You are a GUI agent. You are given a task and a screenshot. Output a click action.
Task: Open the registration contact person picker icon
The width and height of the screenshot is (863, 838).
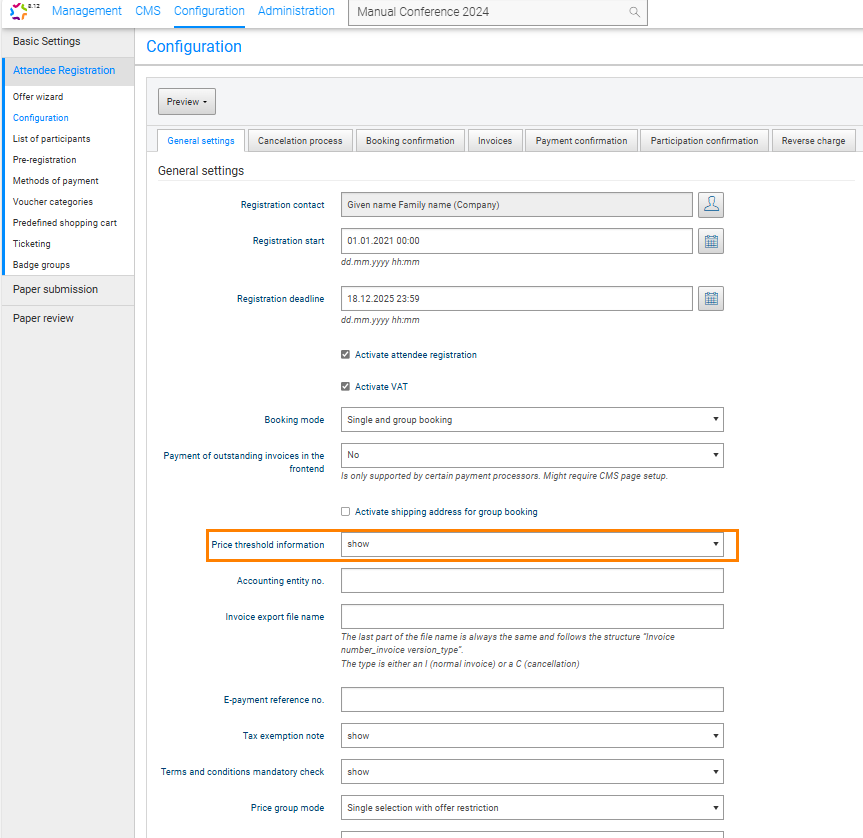point(711,205)
